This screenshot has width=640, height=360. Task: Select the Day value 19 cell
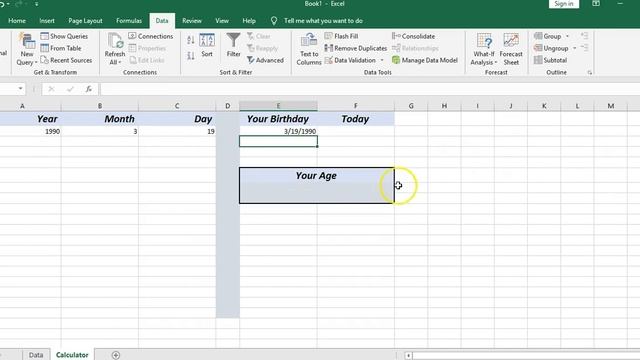(177, 131)
